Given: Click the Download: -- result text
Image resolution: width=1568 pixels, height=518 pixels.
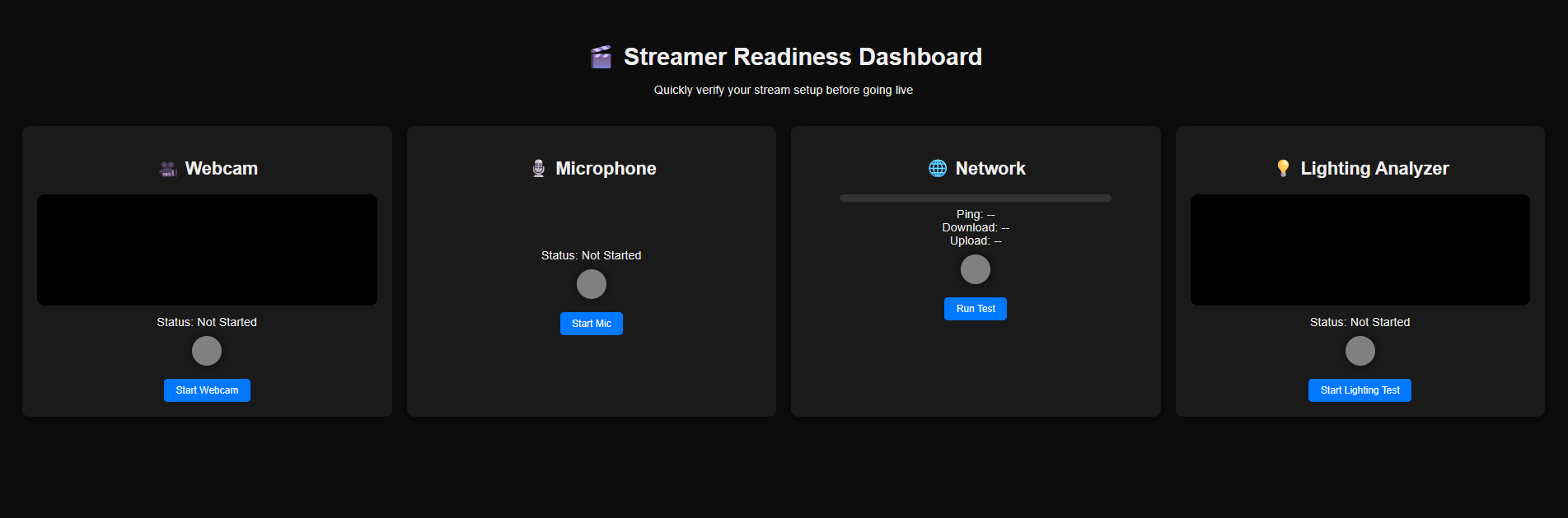Looking at the screenshot, I should pyautogui.click(x=975, y=227).
